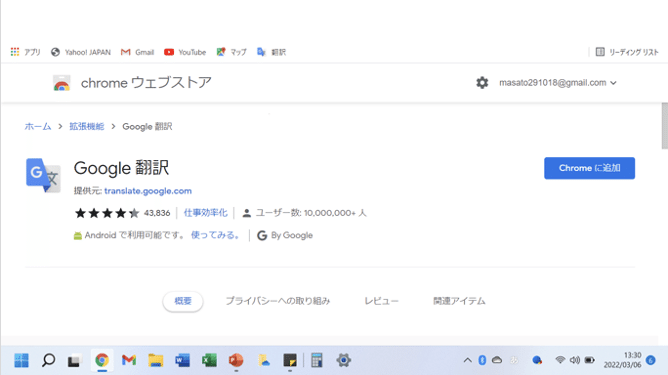Switch to the 関連アイテム tab
This screenshot has height=375, width=668.
(459, 301)
